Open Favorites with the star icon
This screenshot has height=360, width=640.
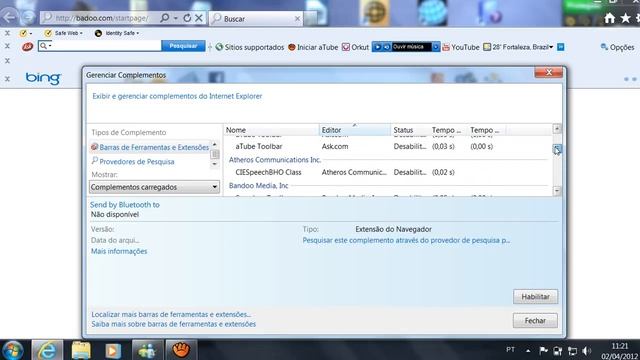[x=625, y=18]
